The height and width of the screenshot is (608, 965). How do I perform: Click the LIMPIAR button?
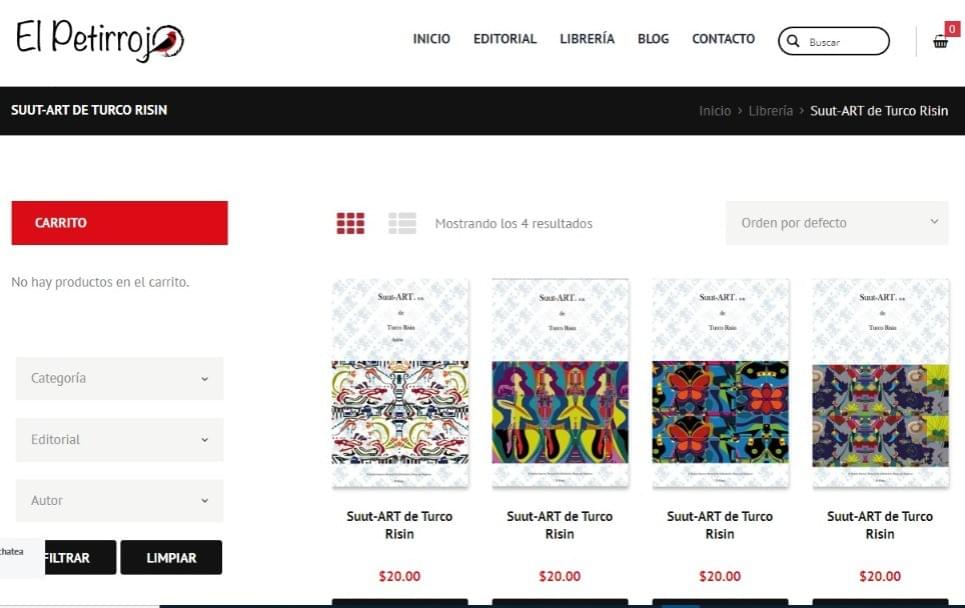[x=171, y=558]
